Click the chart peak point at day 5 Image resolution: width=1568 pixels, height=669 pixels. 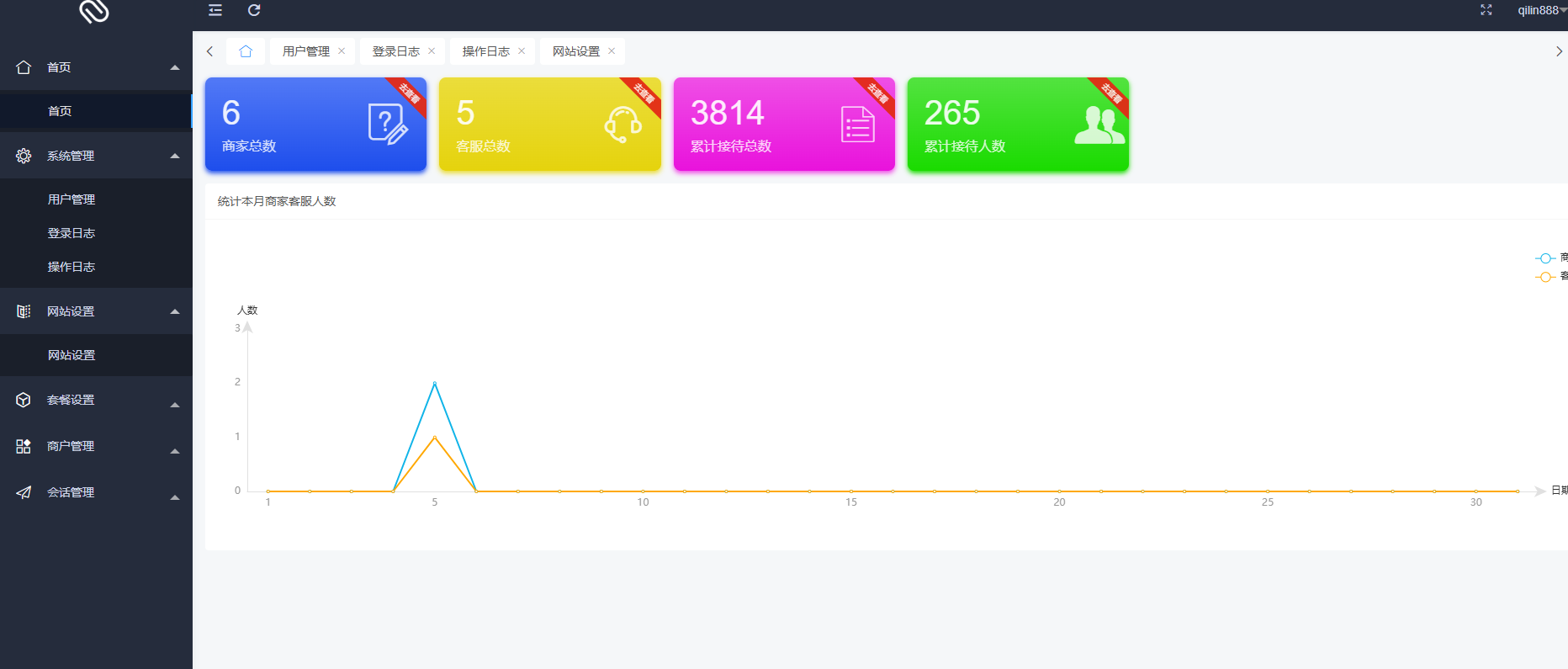(x=435, y=384)
